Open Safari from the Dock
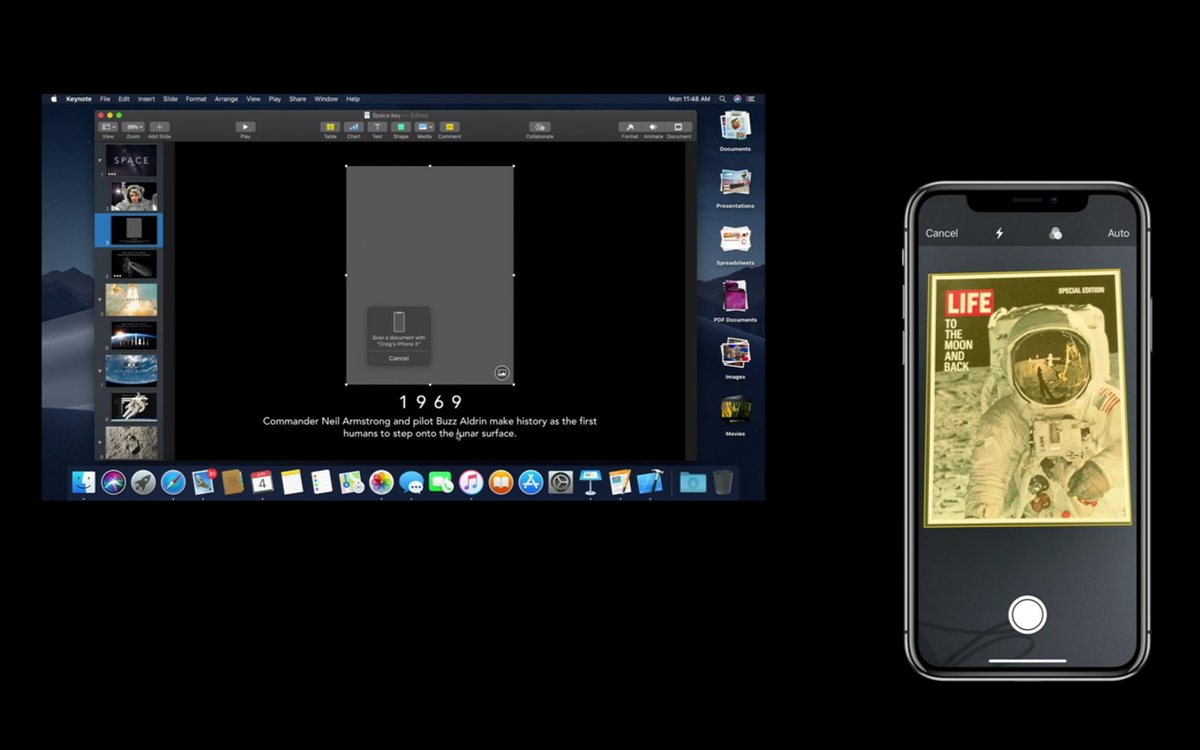 click(x=173, y=482)
